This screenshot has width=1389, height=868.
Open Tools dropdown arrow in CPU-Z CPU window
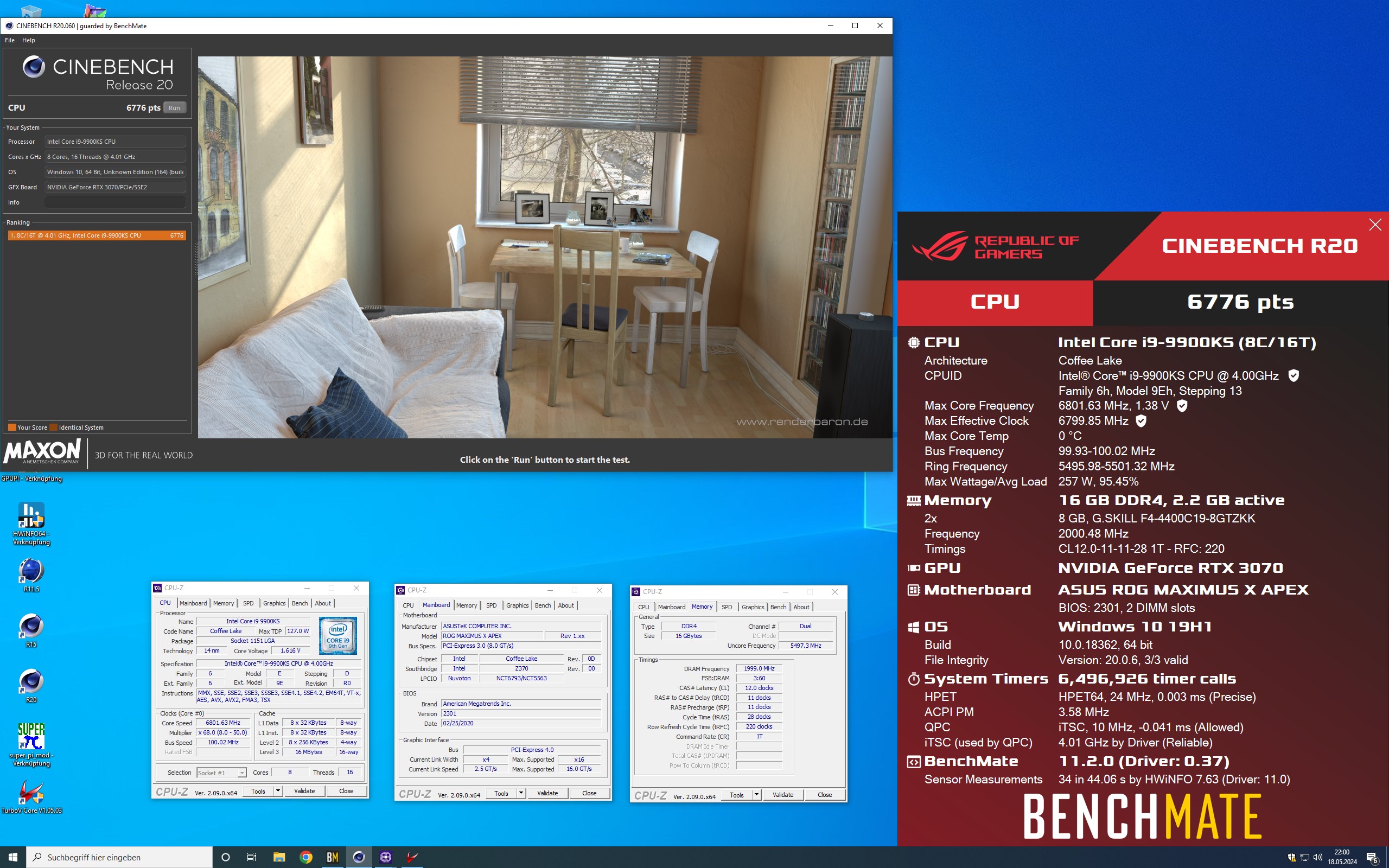coord(278,791)
